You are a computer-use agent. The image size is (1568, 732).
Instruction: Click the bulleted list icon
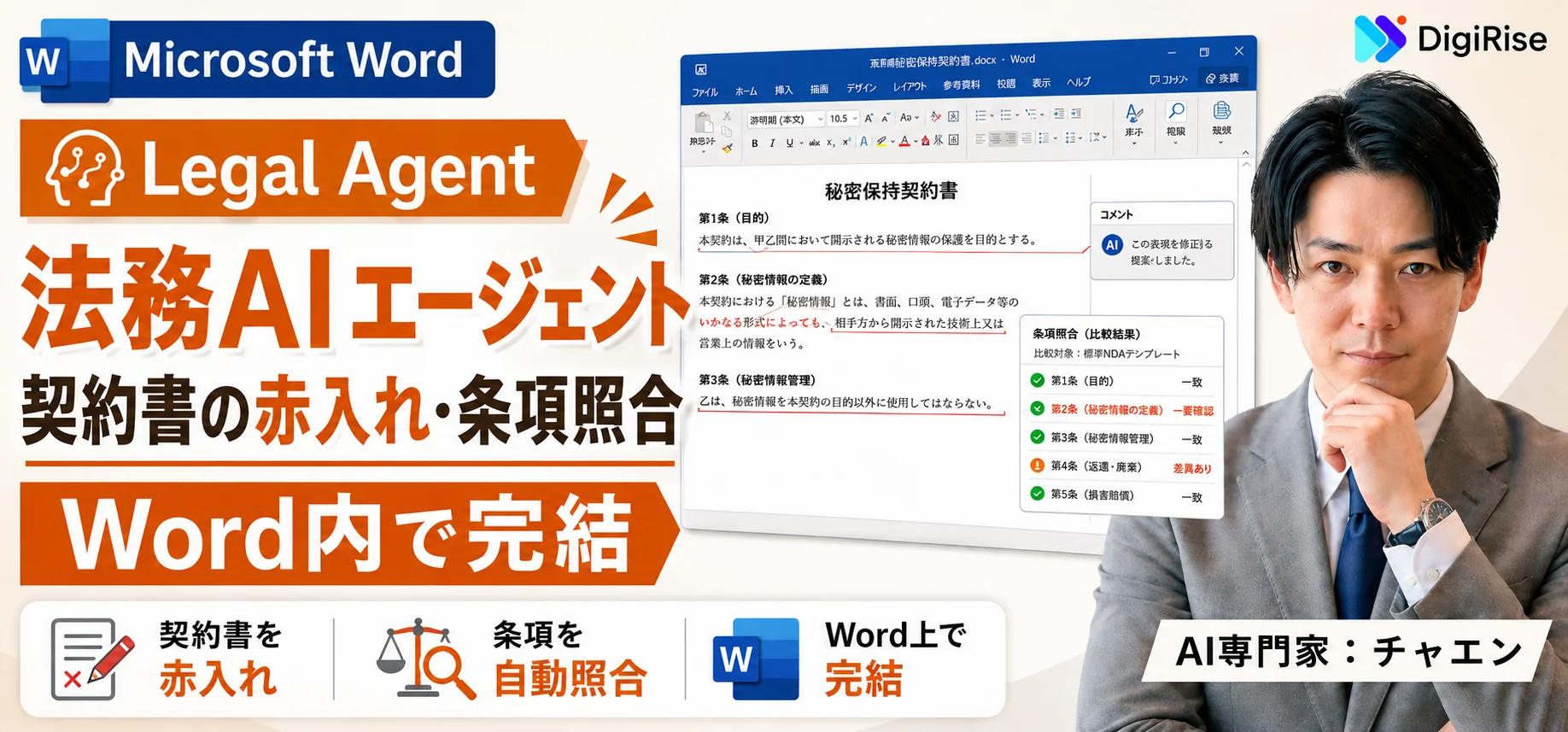pos(981,114)
